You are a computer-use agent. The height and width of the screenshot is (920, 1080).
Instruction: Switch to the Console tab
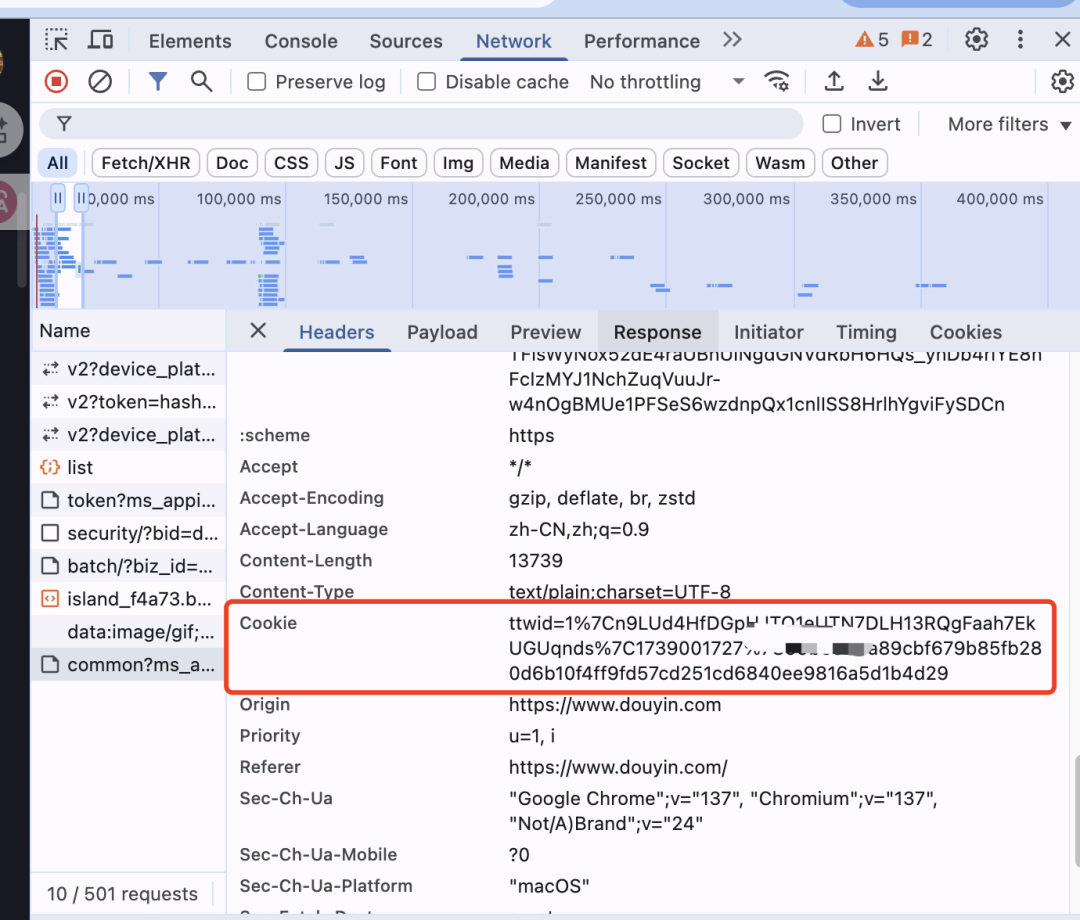point(301,41)
